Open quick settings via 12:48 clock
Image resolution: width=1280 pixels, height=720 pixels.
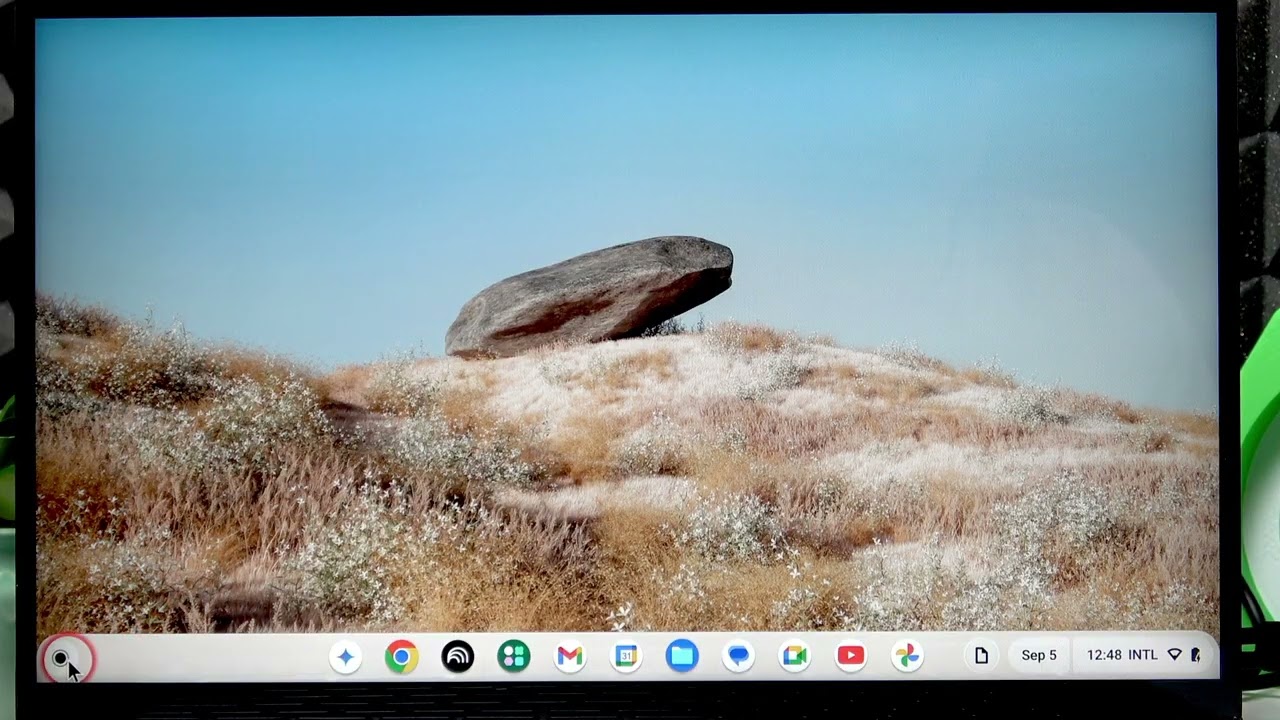pos(1104,655)
